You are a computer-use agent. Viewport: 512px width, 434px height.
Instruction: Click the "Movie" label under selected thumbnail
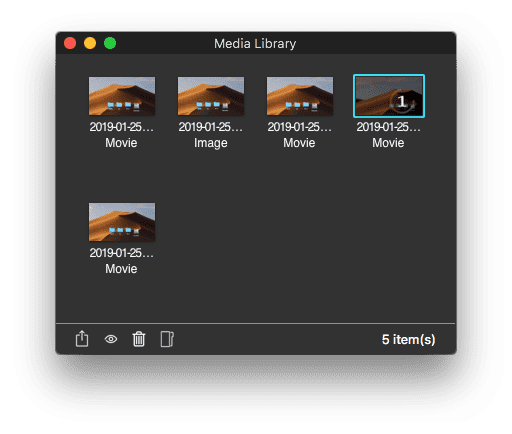click(x=388, y=143)
